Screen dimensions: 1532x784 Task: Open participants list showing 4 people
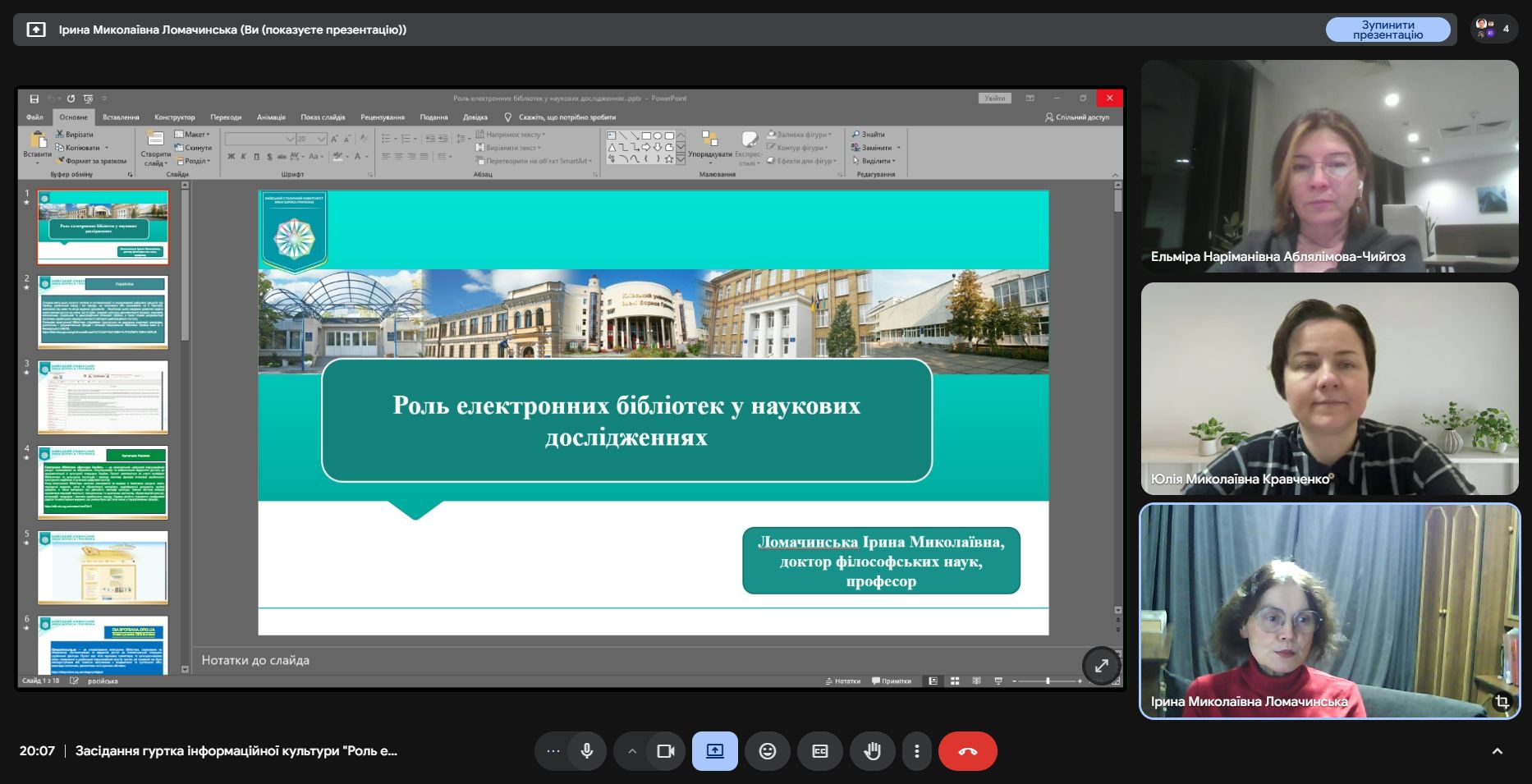(1494, 29)
